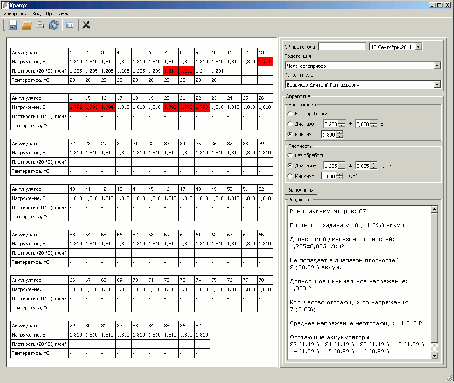This screenshot has height=383, width=454.
Task: Open the date dropdown at top of right panel
Action: (419, 47)
